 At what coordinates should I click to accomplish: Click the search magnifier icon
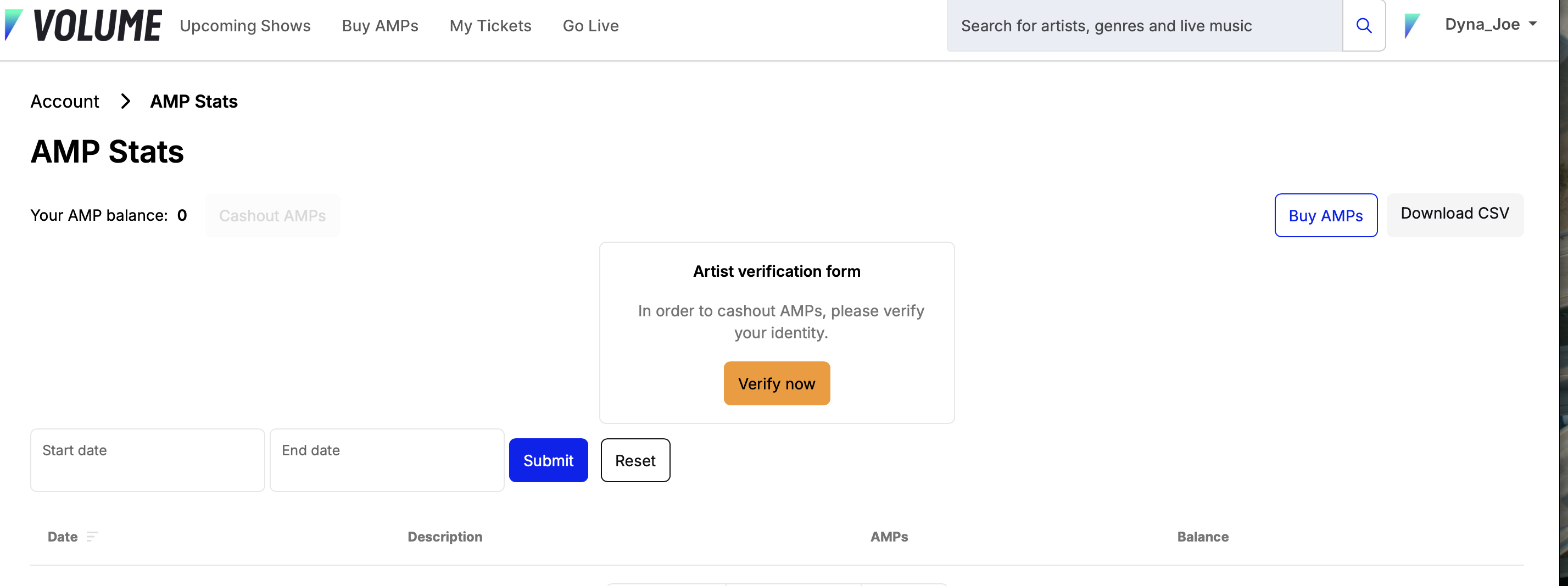(x=1364, y=26)
